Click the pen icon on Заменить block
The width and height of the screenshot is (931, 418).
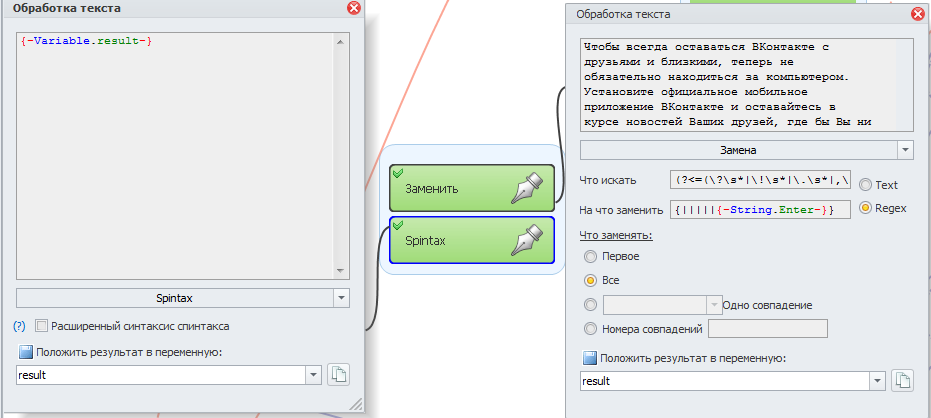click(527, 188)
